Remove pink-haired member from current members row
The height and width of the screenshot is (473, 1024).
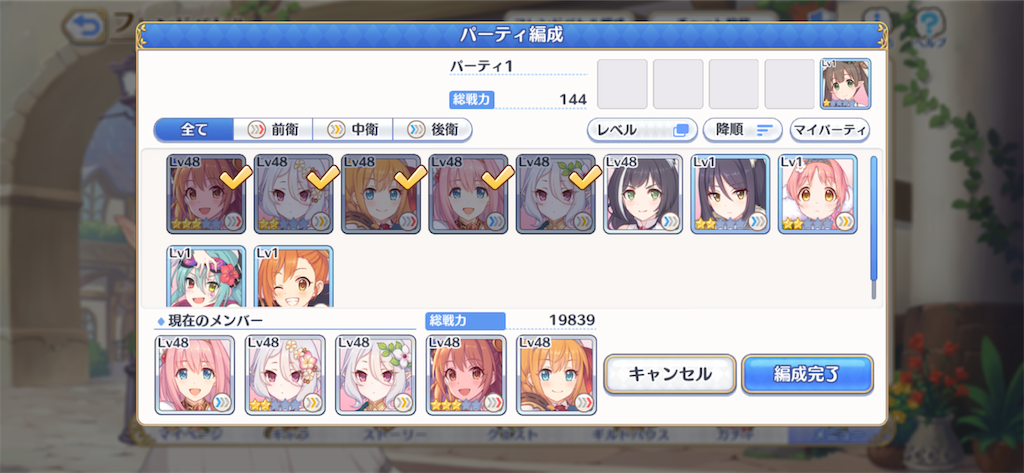(195, 375)
